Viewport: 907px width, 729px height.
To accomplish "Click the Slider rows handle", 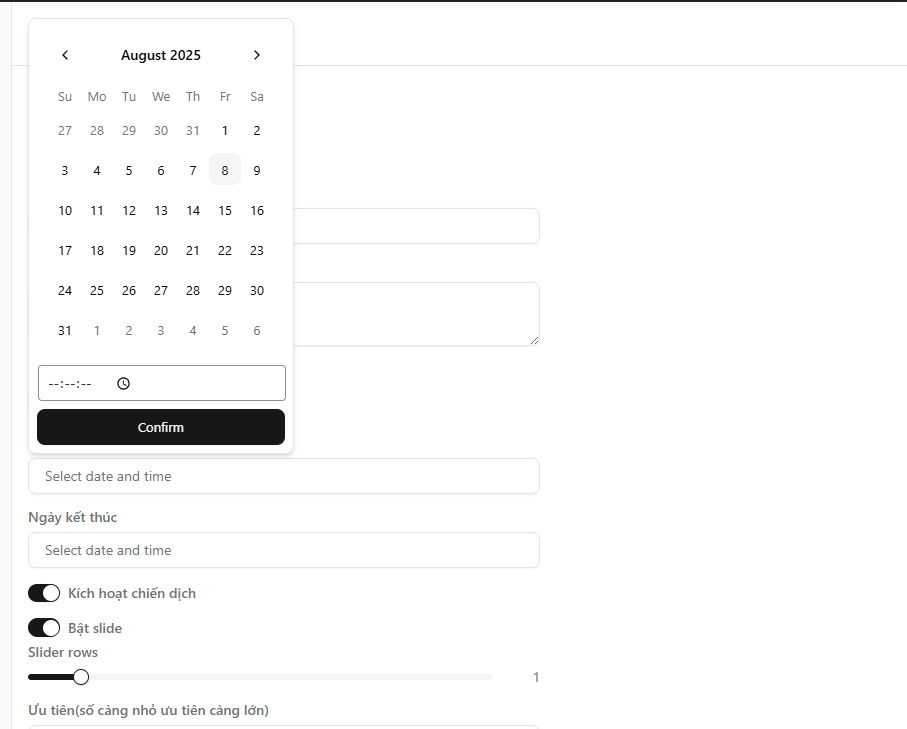I will [81, 677].
